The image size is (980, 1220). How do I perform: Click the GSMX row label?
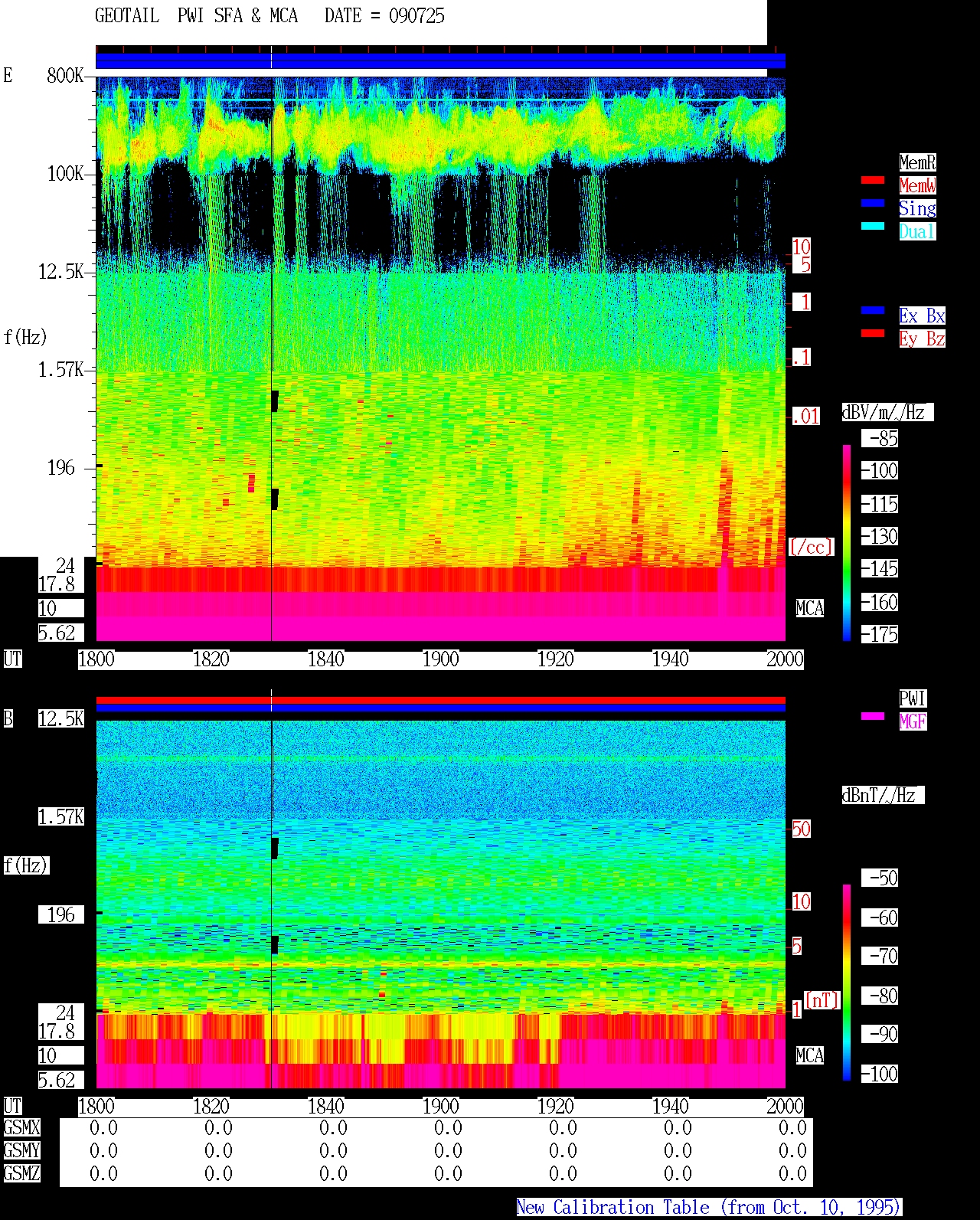22,1128
